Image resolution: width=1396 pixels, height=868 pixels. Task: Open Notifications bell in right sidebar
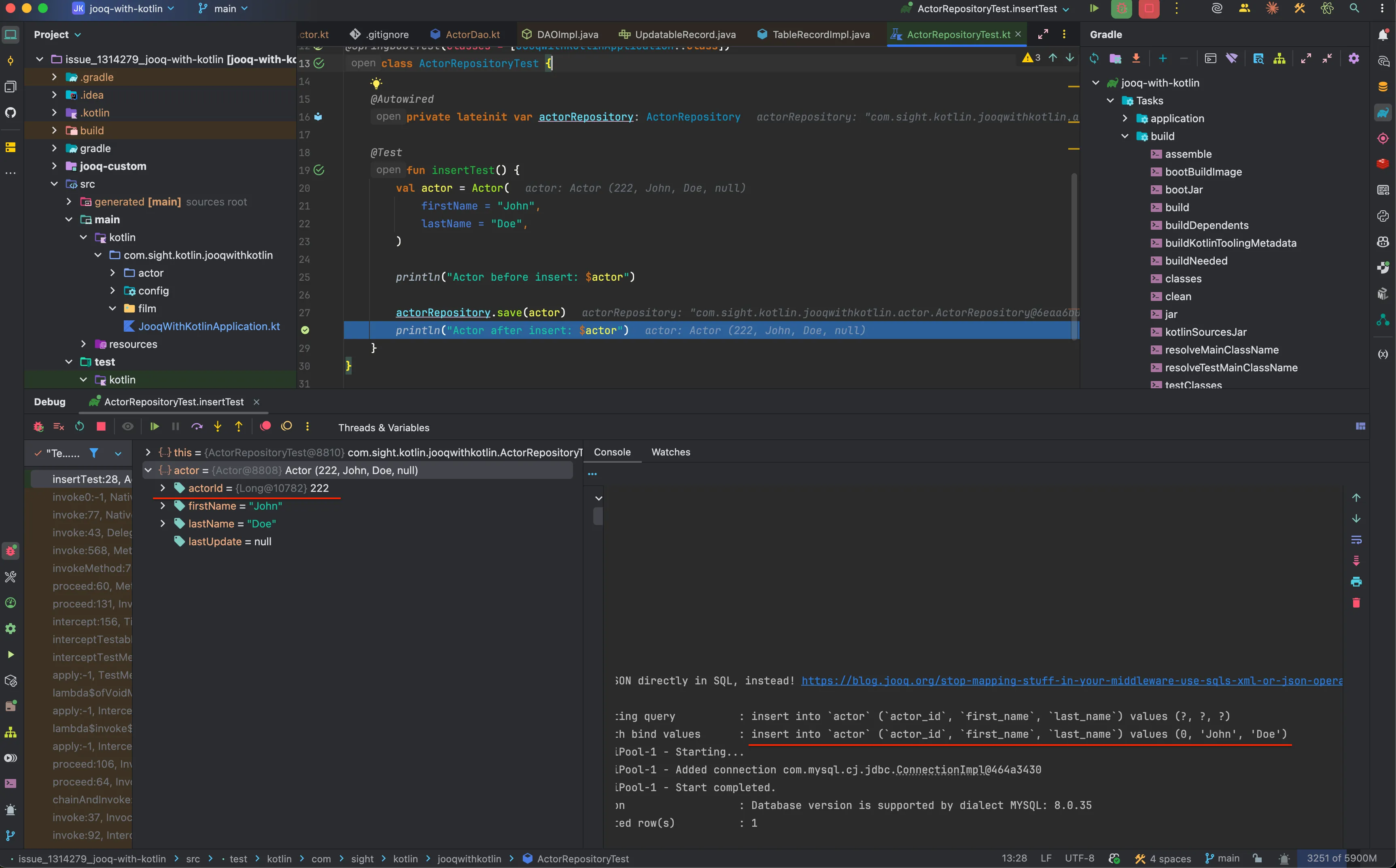point(1383,35)
